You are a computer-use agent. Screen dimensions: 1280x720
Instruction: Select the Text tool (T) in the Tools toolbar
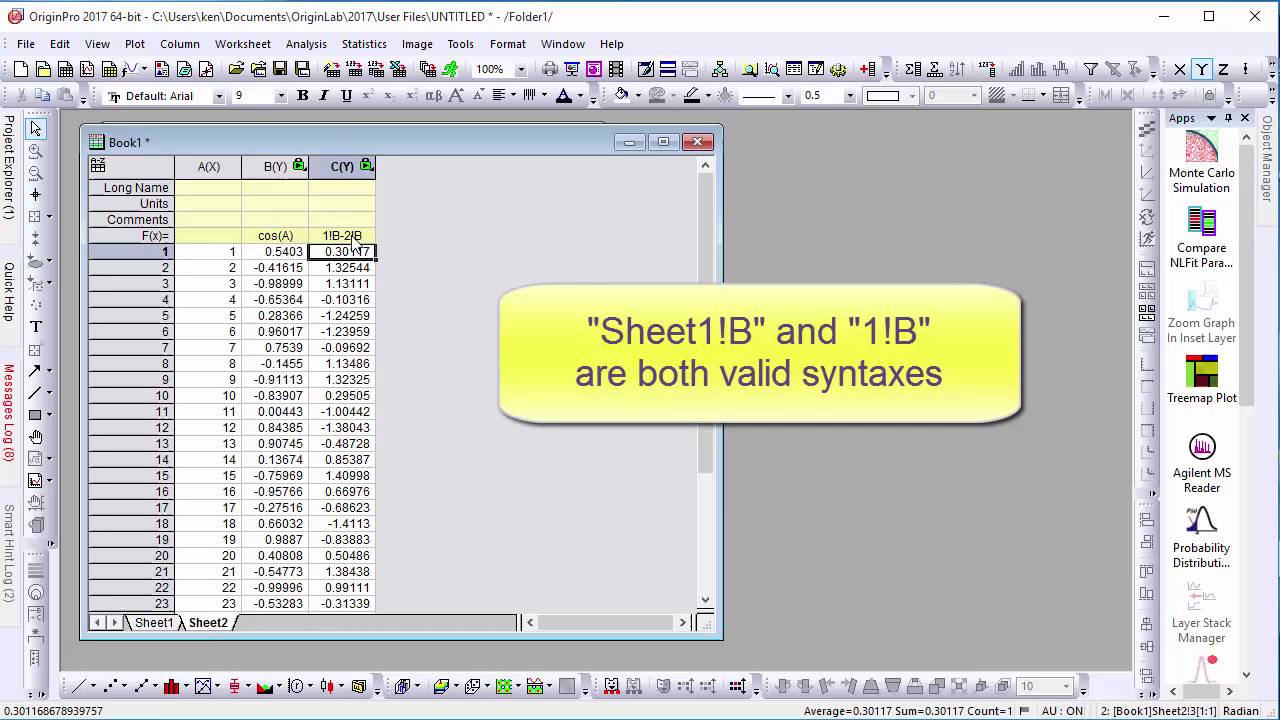[36, 327]
